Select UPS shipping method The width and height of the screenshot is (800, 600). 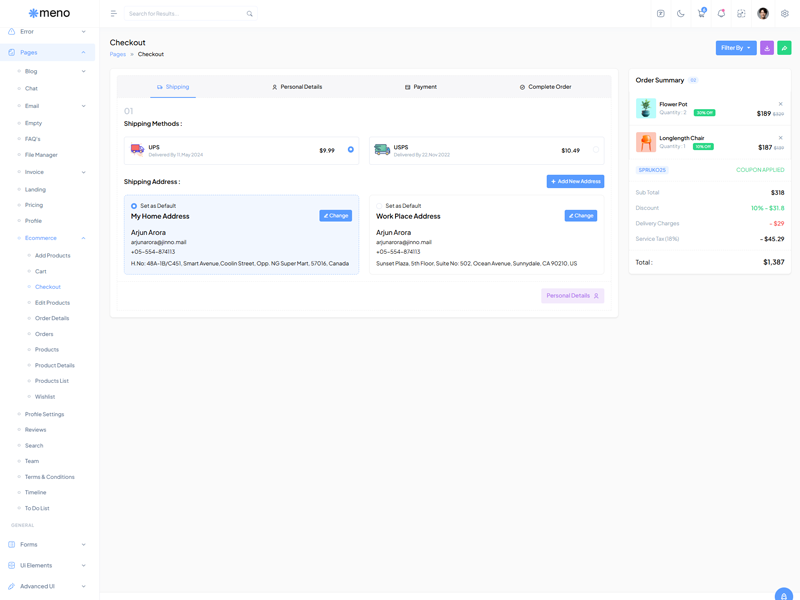click(x=350, y=150)
